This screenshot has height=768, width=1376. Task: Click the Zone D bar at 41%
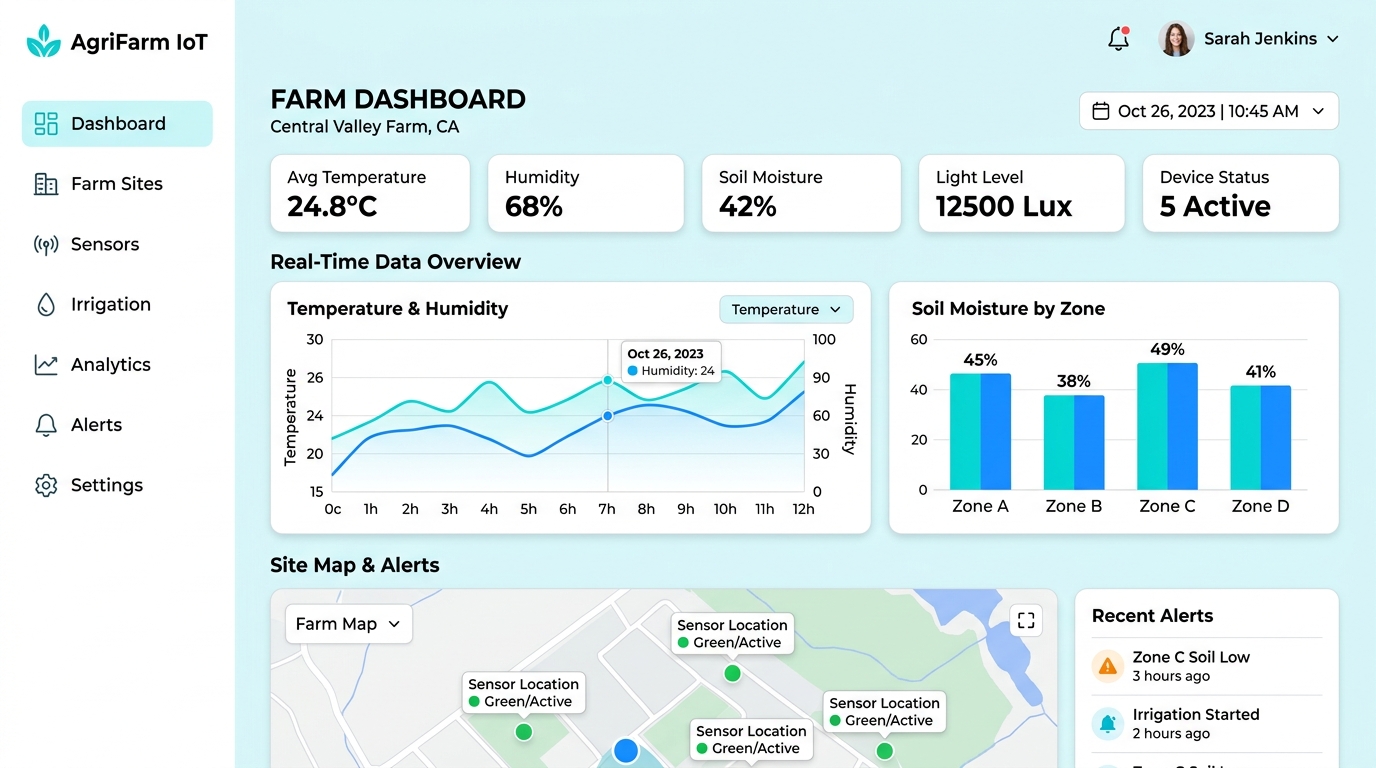(1260, 438)
